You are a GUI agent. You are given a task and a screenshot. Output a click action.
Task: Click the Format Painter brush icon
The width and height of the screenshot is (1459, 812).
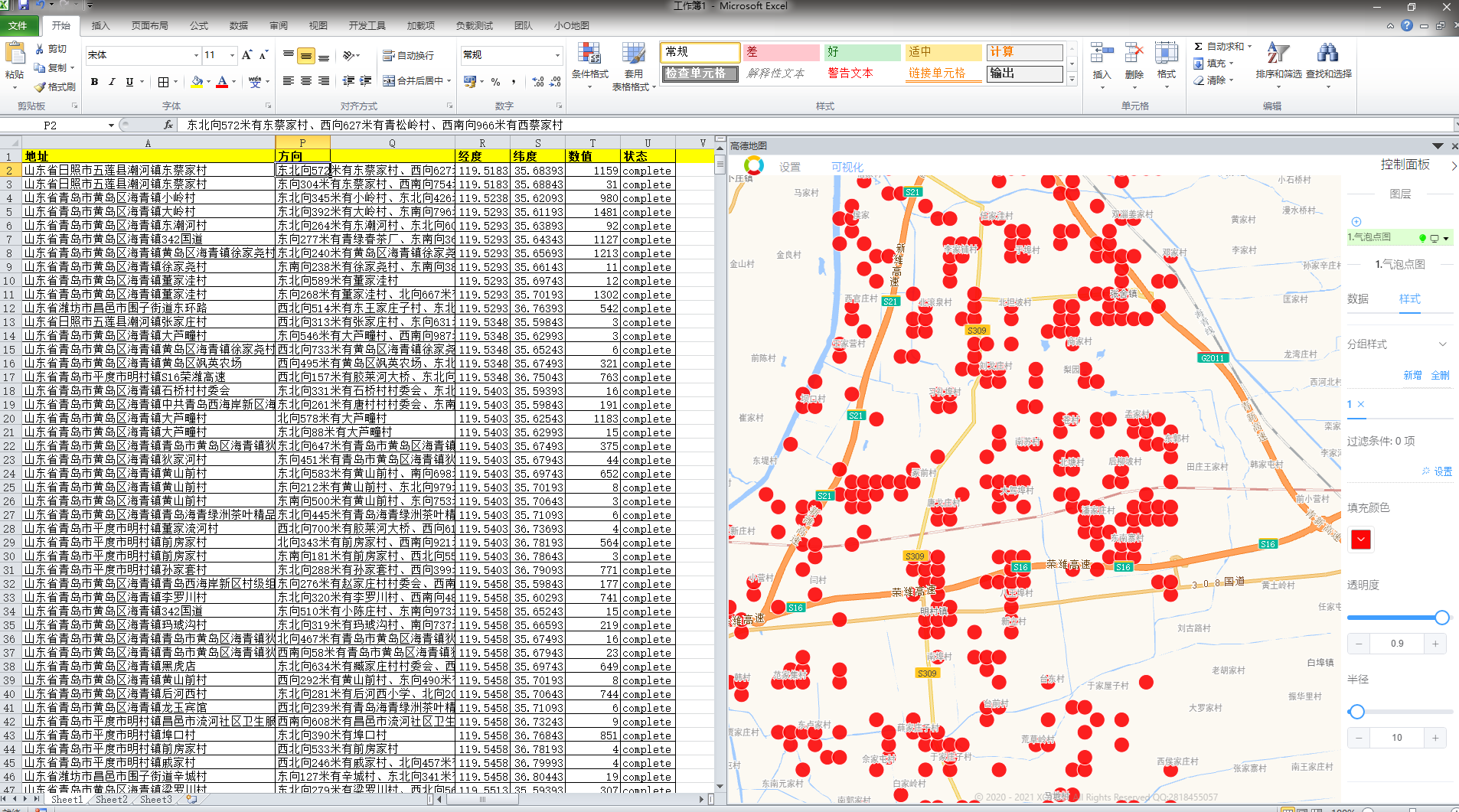(40, 87)
